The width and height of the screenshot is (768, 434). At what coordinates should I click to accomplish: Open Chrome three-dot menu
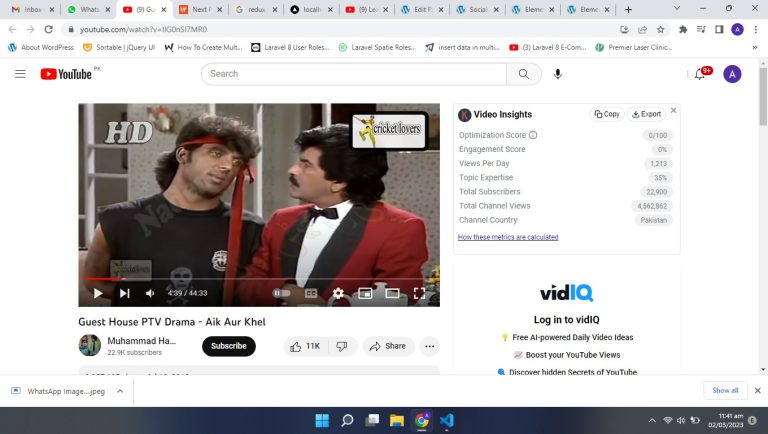[756, 29]
